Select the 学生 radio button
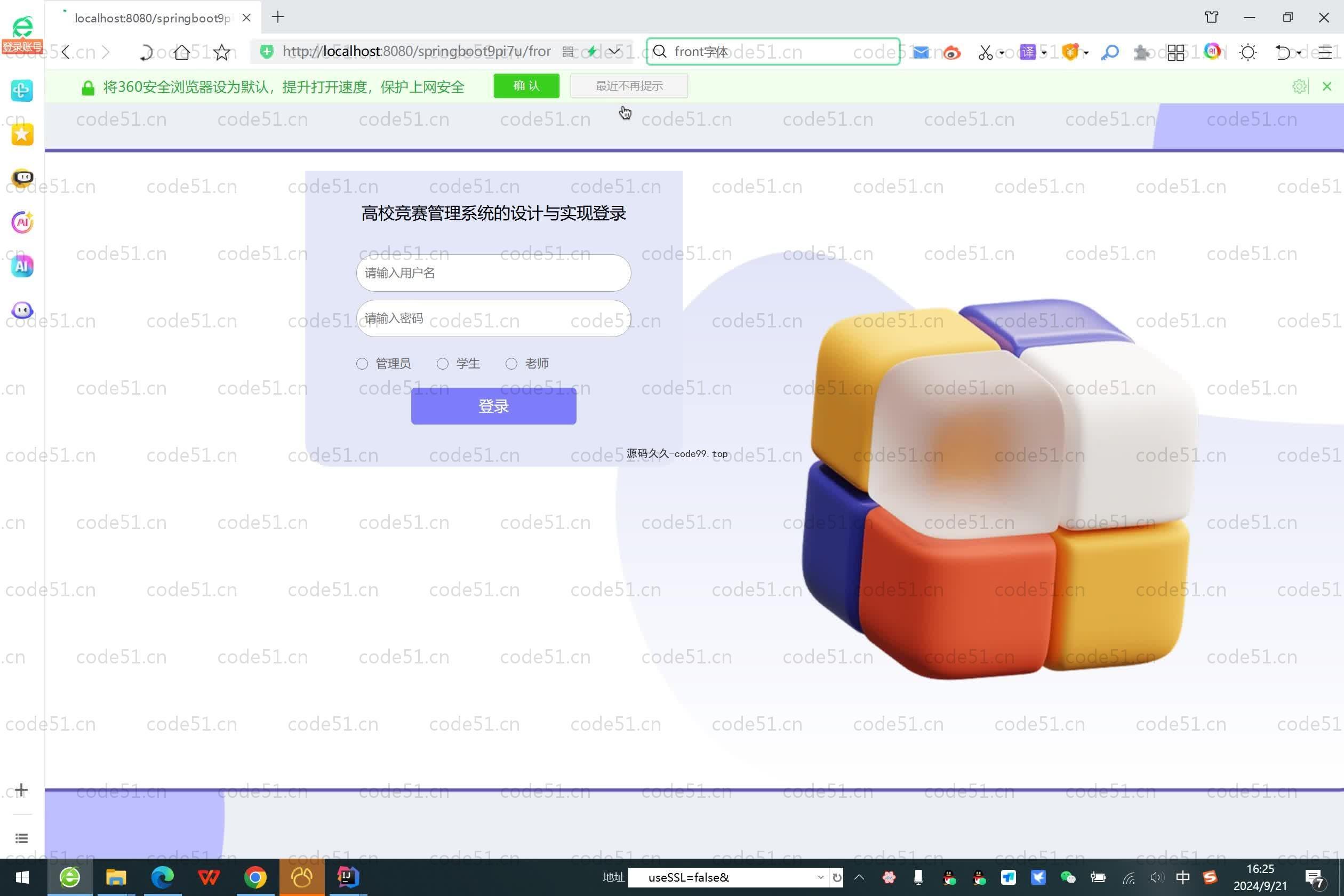Viewport: 1344px width, 896px height. coord(442,364)
